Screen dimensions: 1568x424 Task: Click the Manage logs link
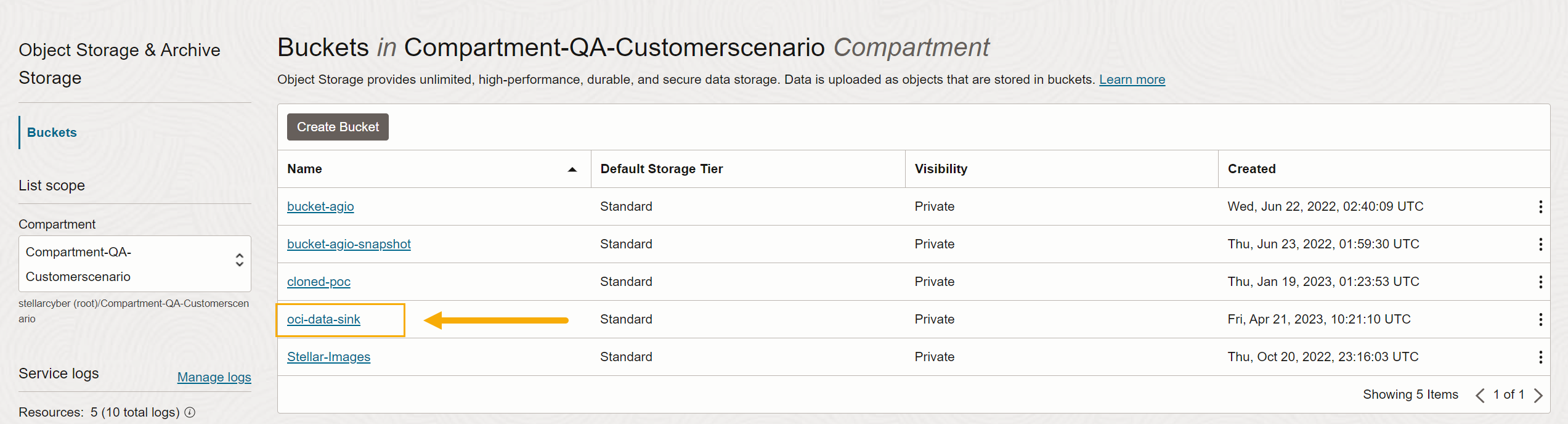(214, 377)
